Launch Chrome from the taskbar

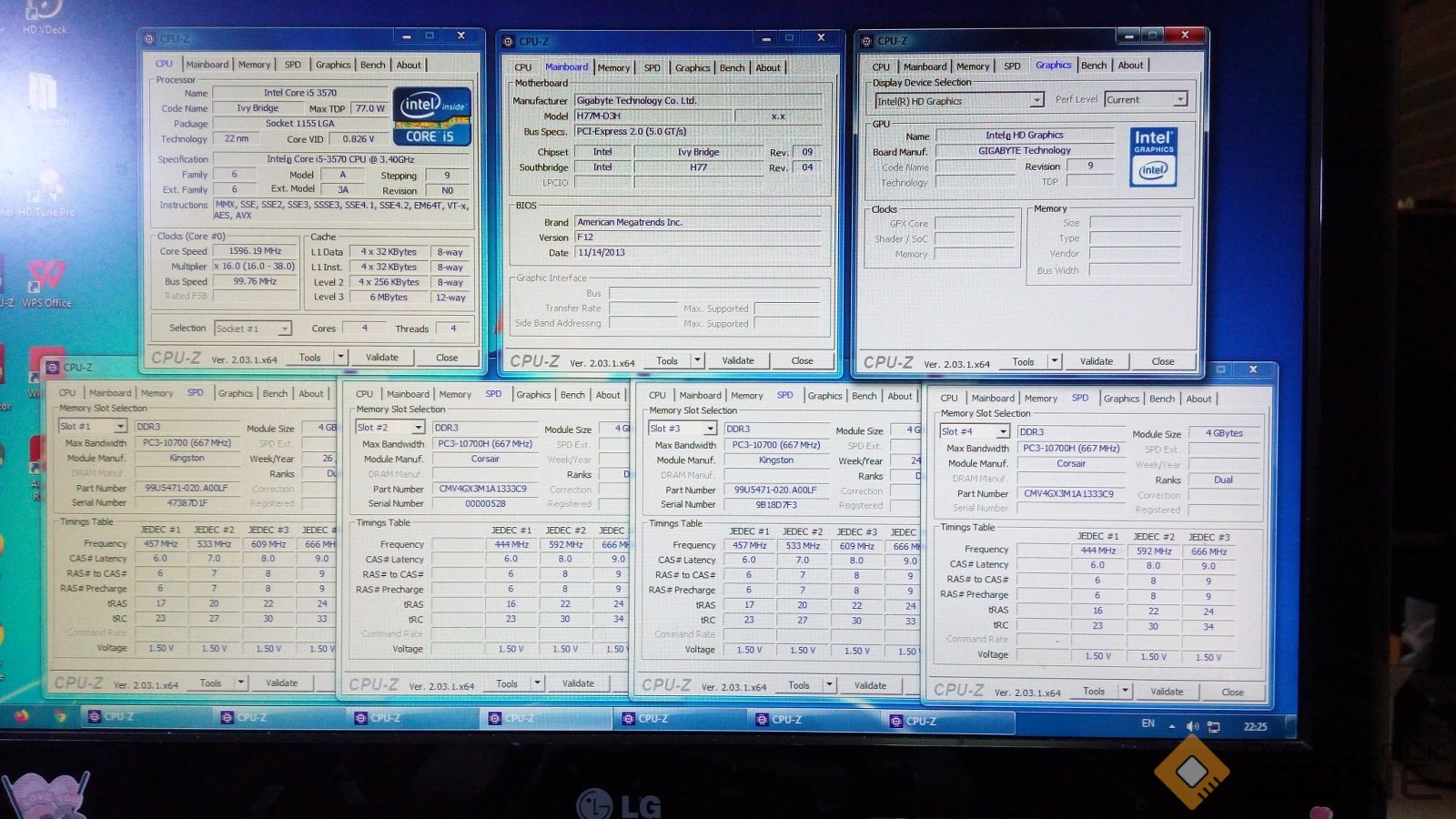point(60,716)
